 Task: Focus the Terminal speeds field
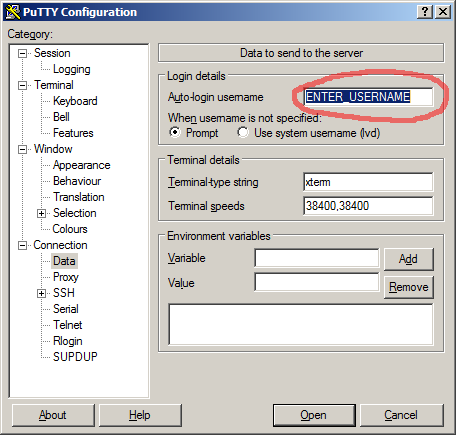point(368,206)
